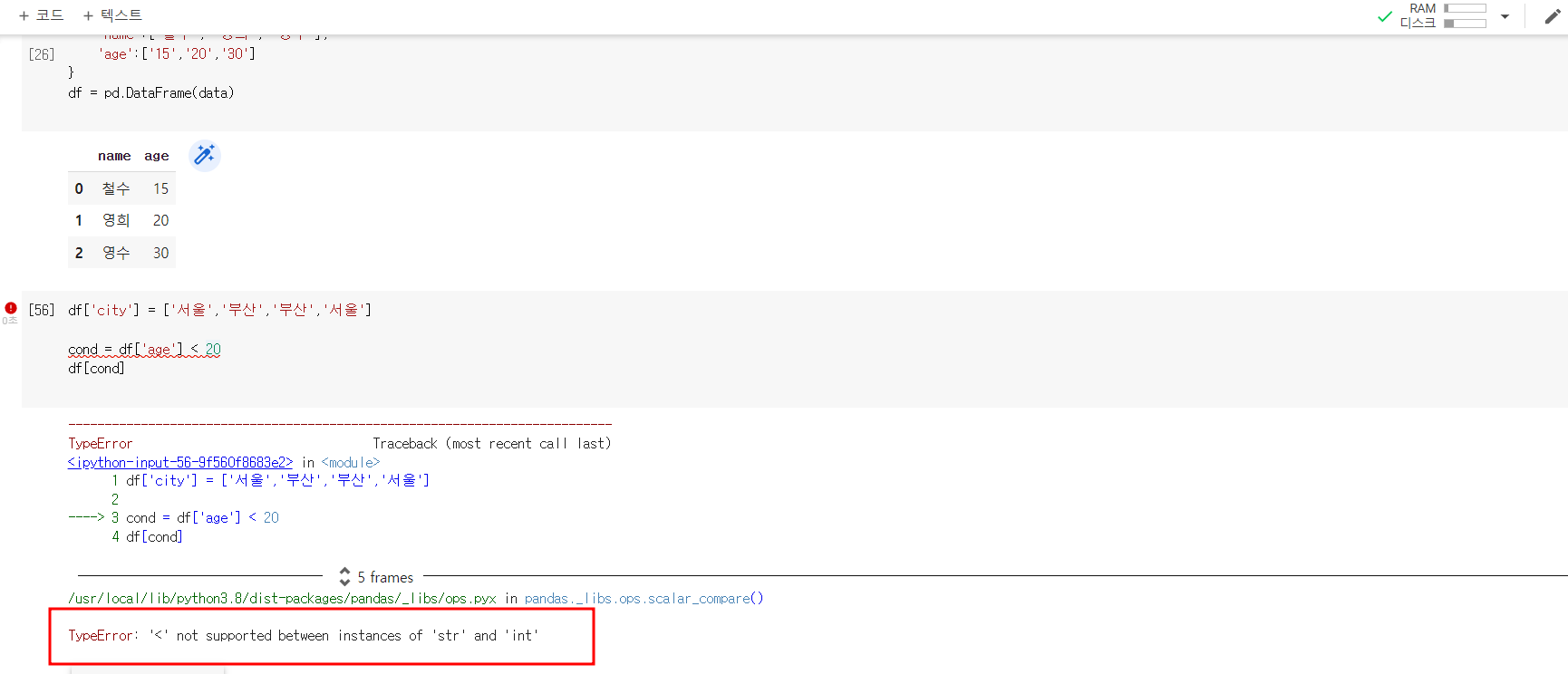Click the RAM usage bar indicator
This screenshot has height=674, width=1568.
1465,8
